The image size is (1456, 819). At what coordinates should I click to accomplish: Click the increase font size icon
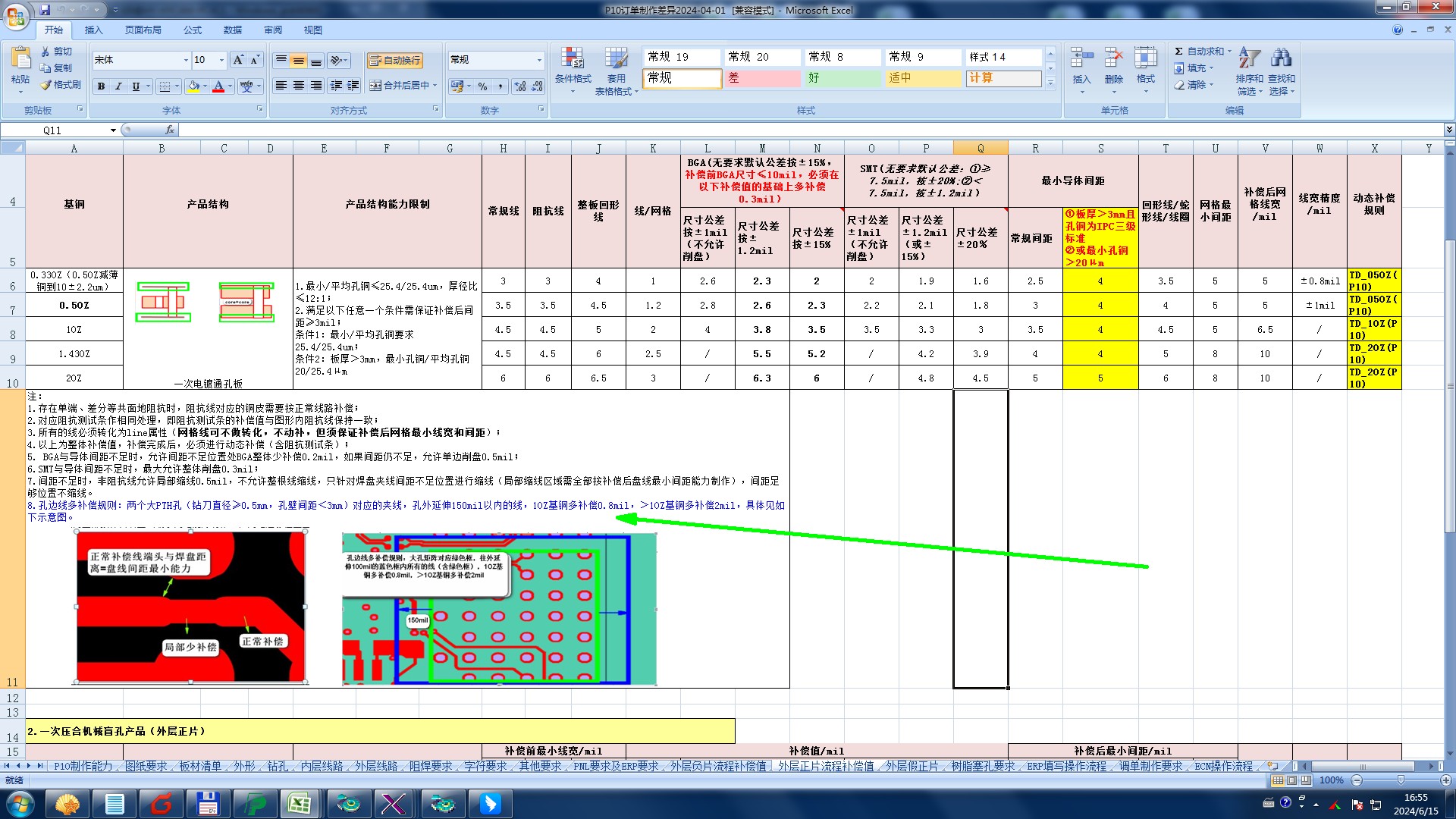(x=238, y=60)
